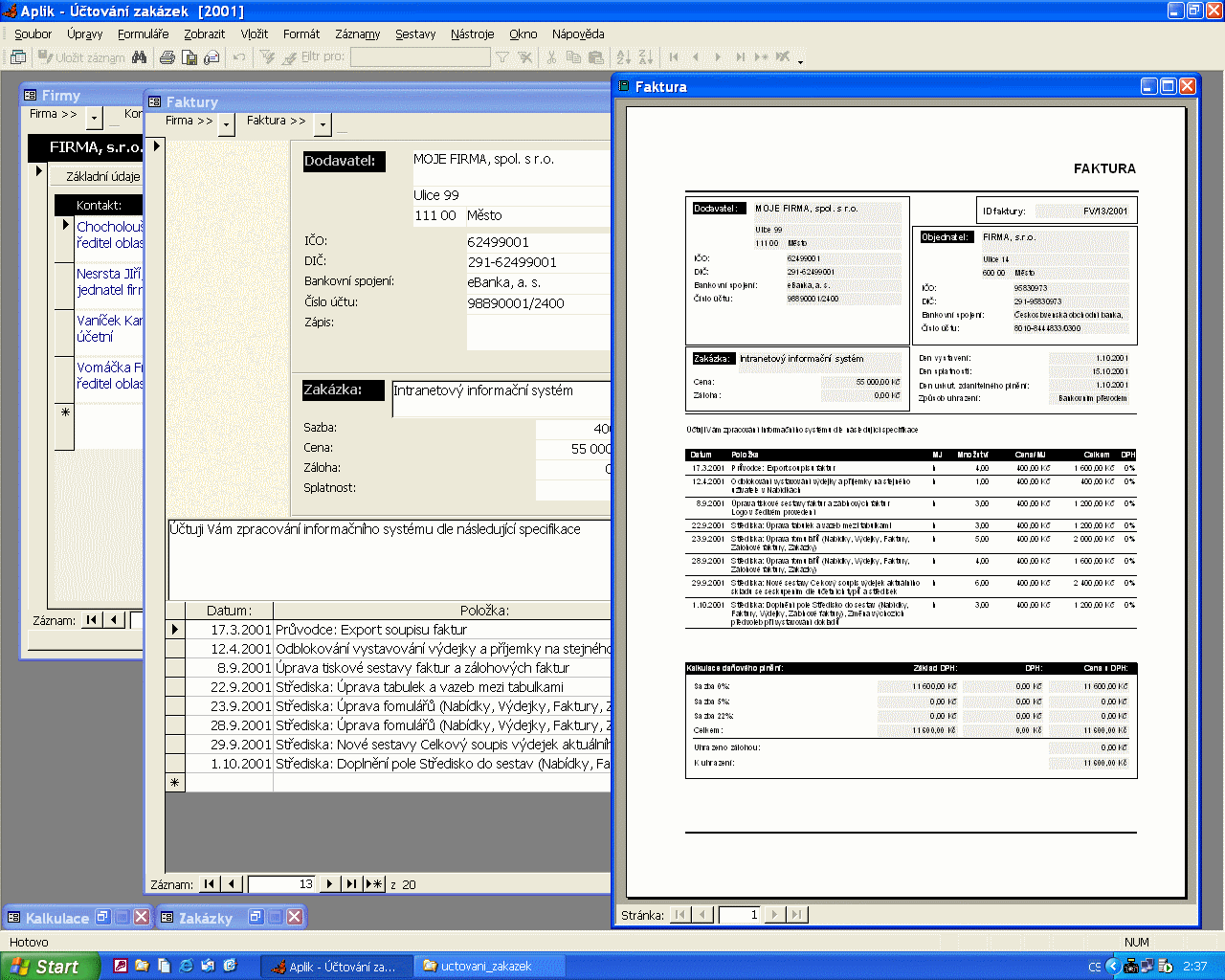Viewport: 1225px width, 980px height.
Task: Open the Faktura >> dropdown arrow
Action: 323,124
